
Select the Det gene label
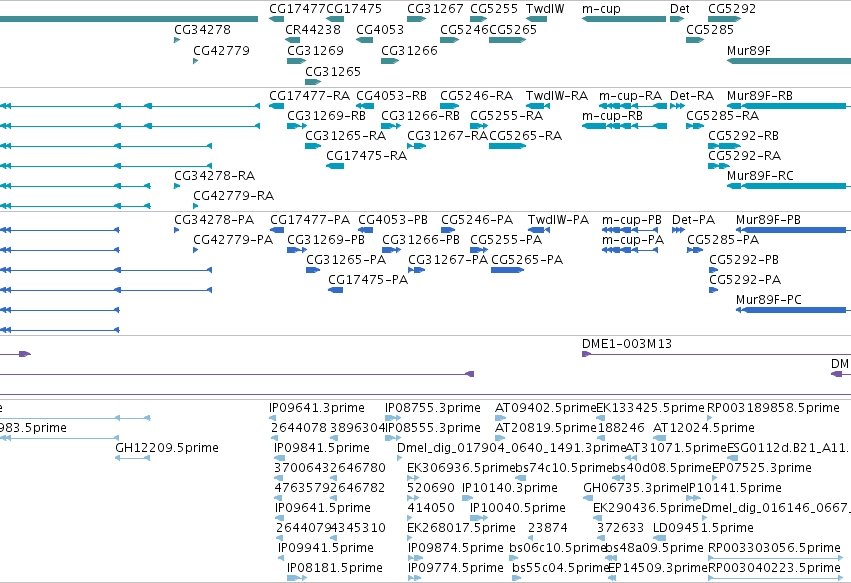point(679,9)
